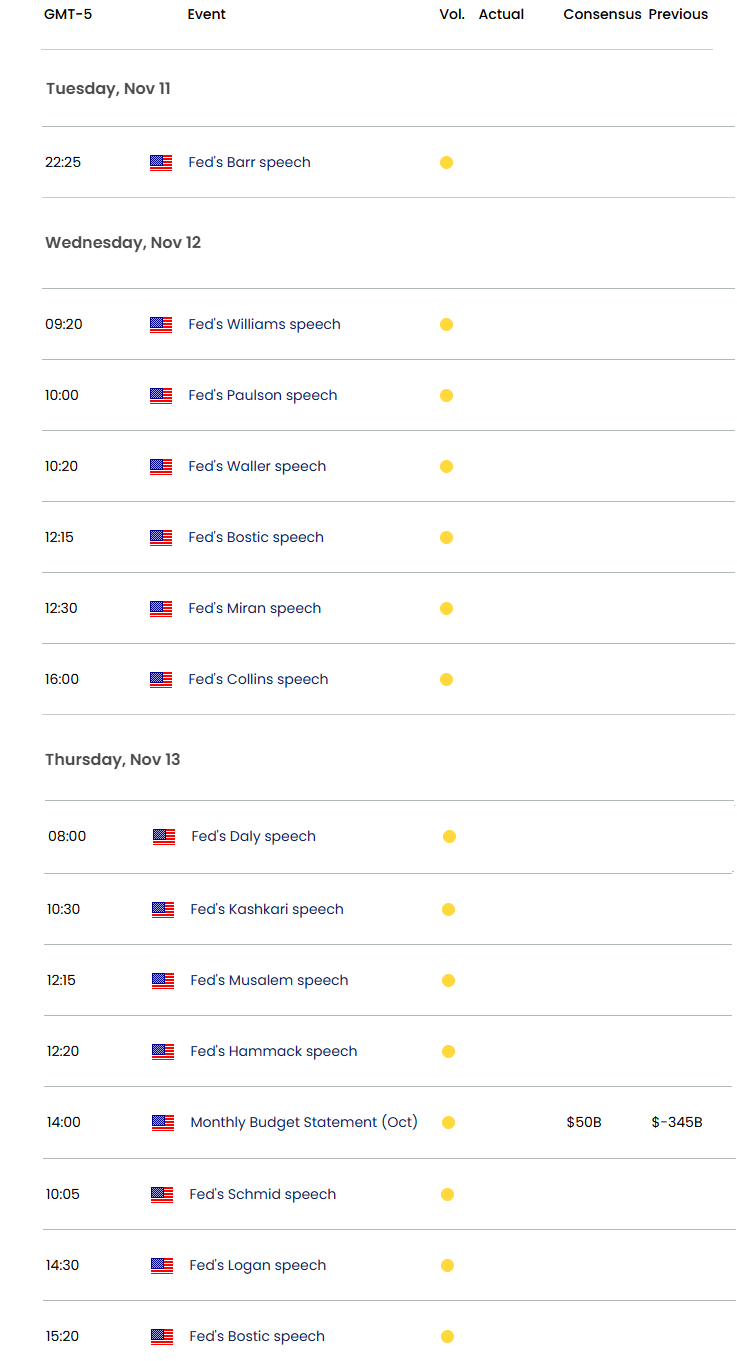
Task: Click the Vol. column header
Action: point(452,15)
